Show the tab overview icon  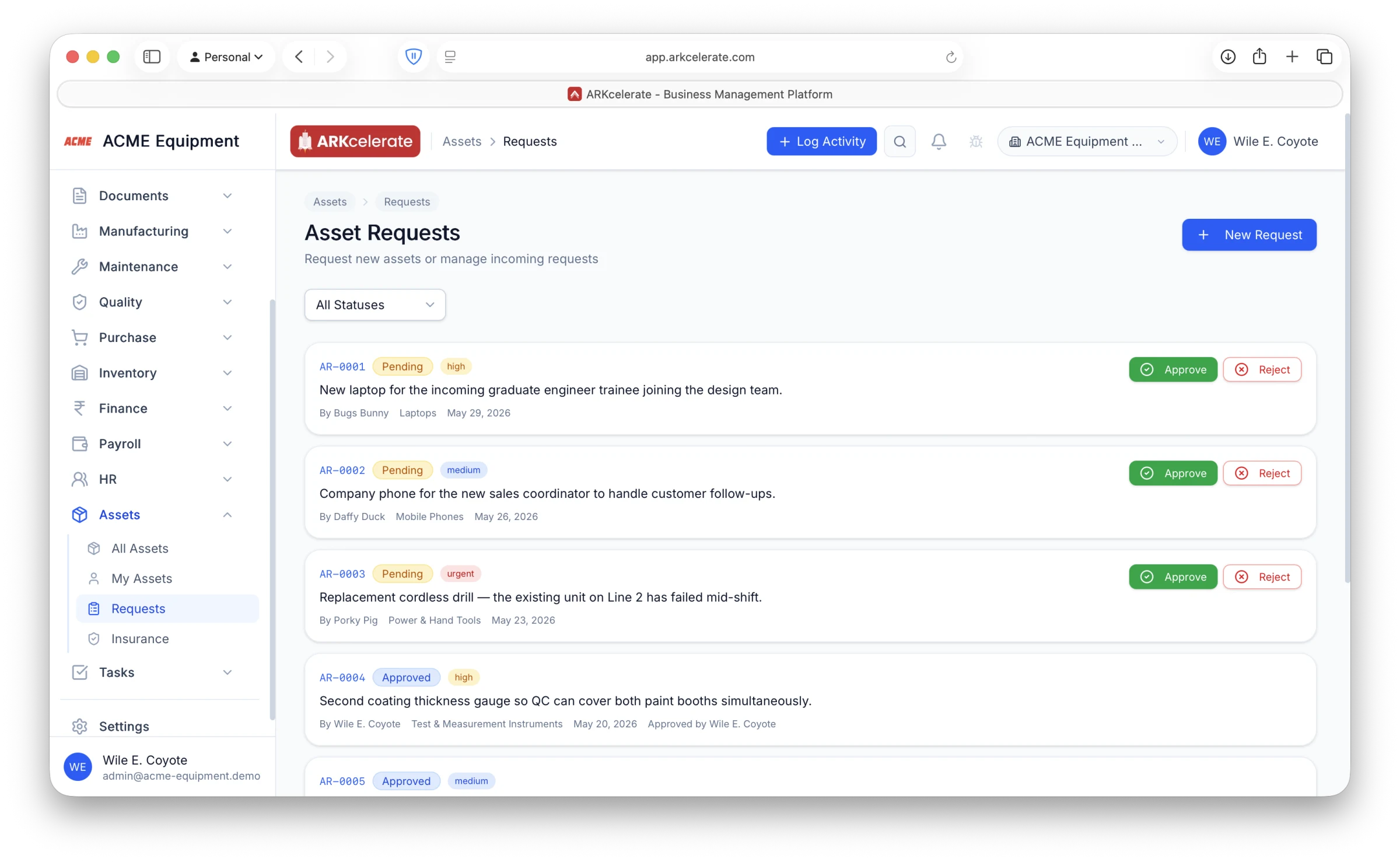point(1324,57)
